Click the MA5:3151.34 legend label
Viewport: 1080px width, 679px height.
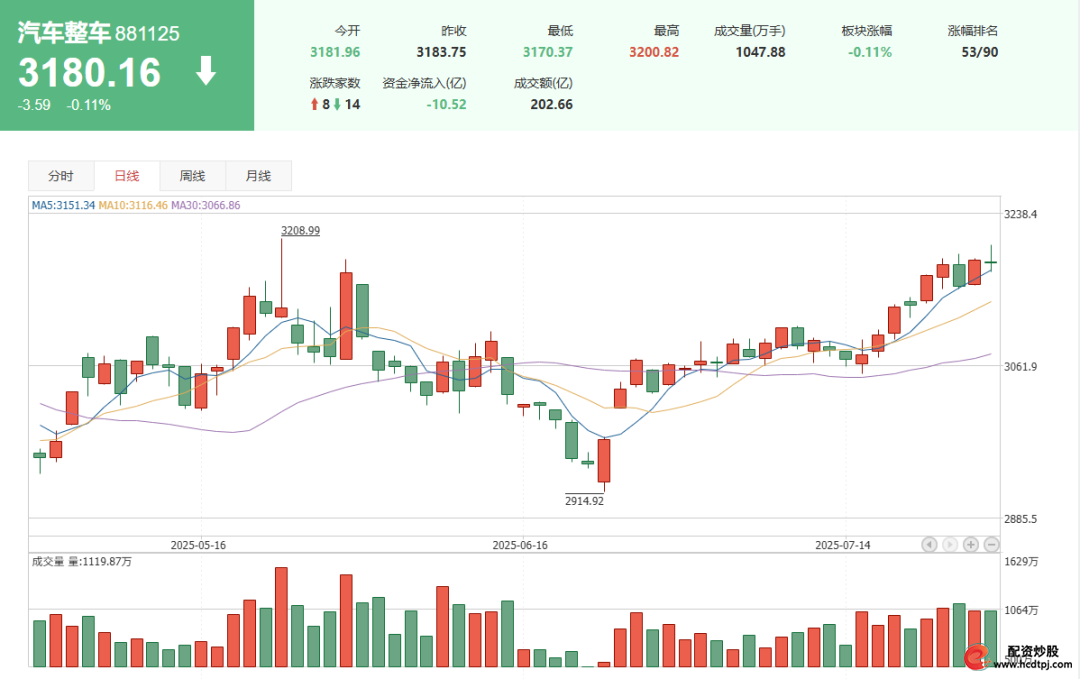point(63,205)
